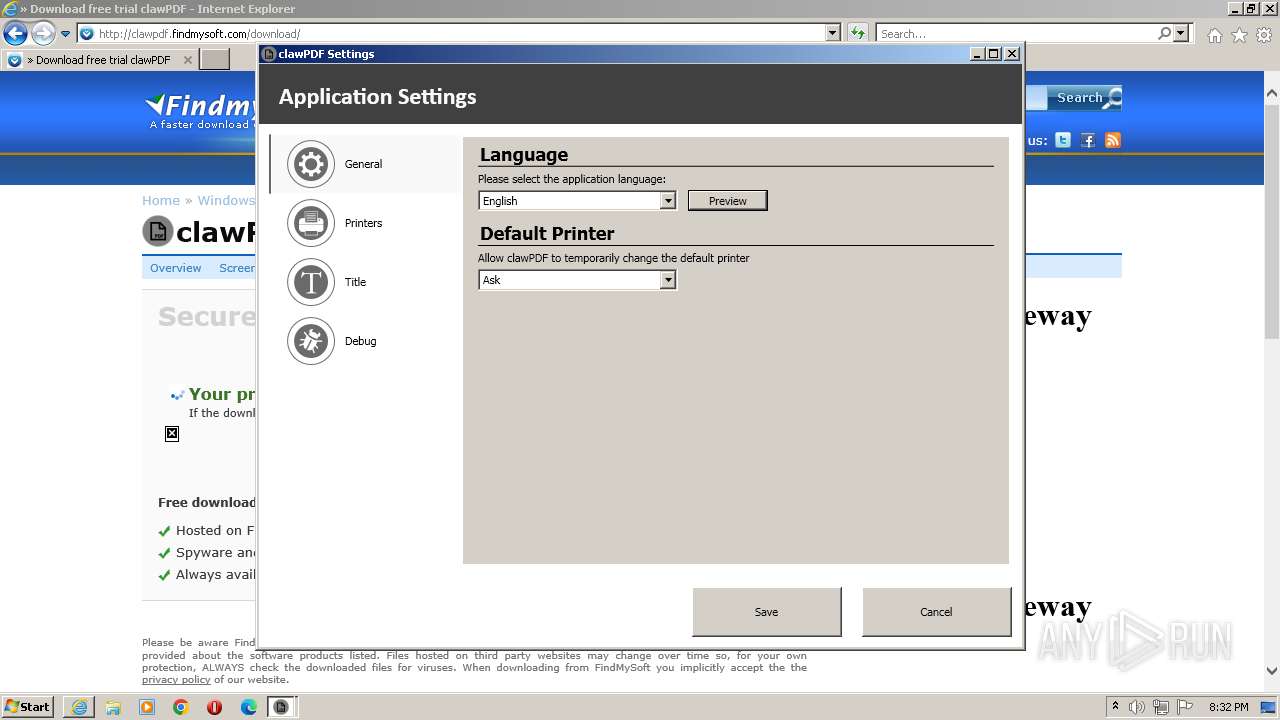Open media player from taskbar
Image resolution: width=1280 pixels, height=720 pixels.
point(147,707)
